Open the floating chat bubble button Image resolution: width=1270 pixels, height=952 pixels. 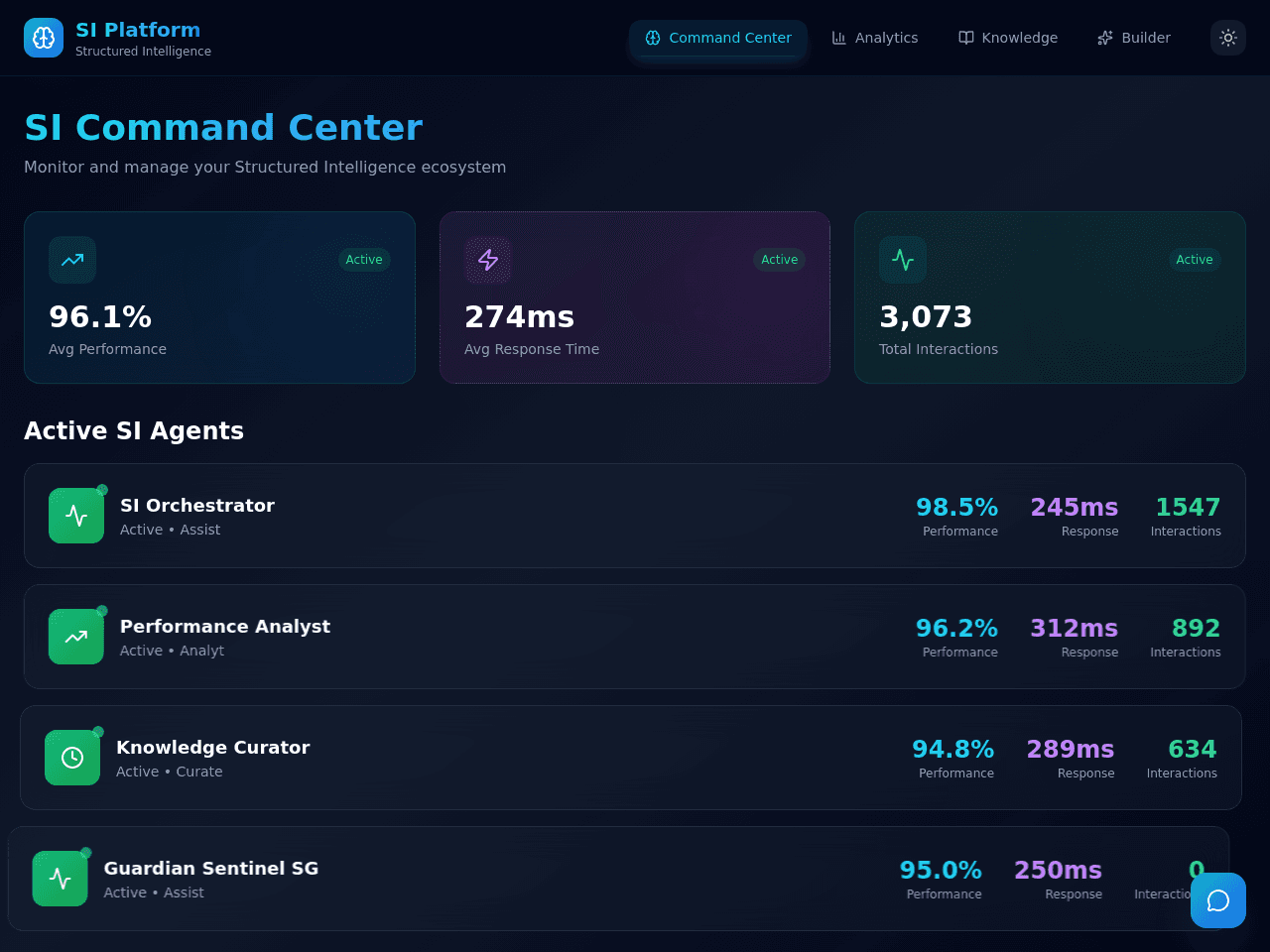[x=1218, y=900]
